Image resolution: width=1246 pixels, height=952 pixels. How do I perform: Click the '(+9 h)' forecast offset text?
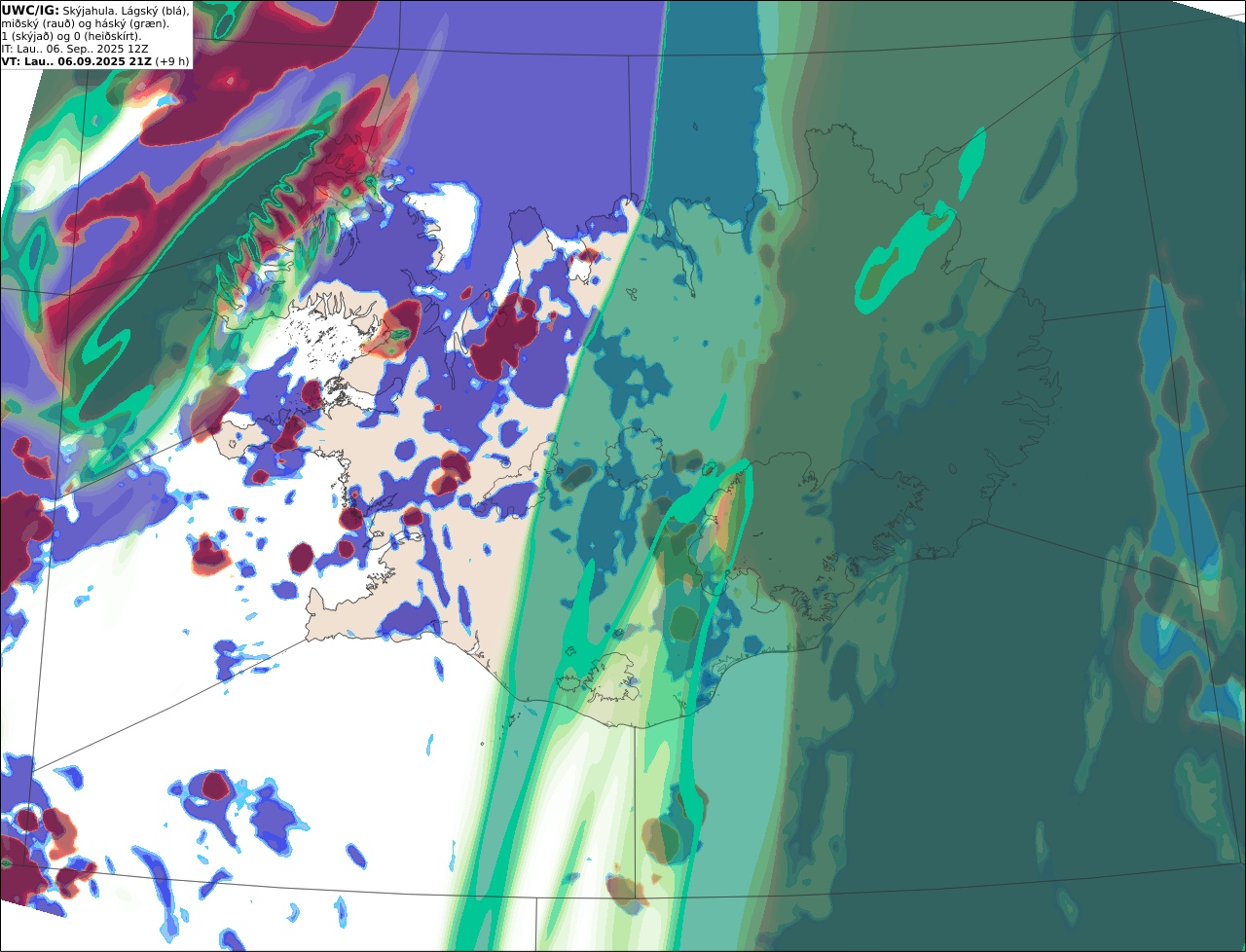pos(172,61)
